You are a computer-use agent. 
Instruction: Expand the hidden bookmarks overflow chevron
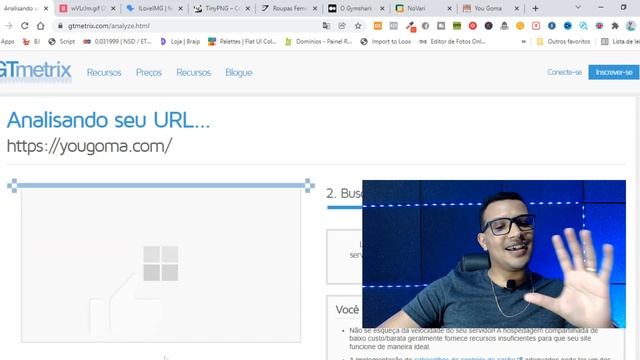(x=524, y=41)
